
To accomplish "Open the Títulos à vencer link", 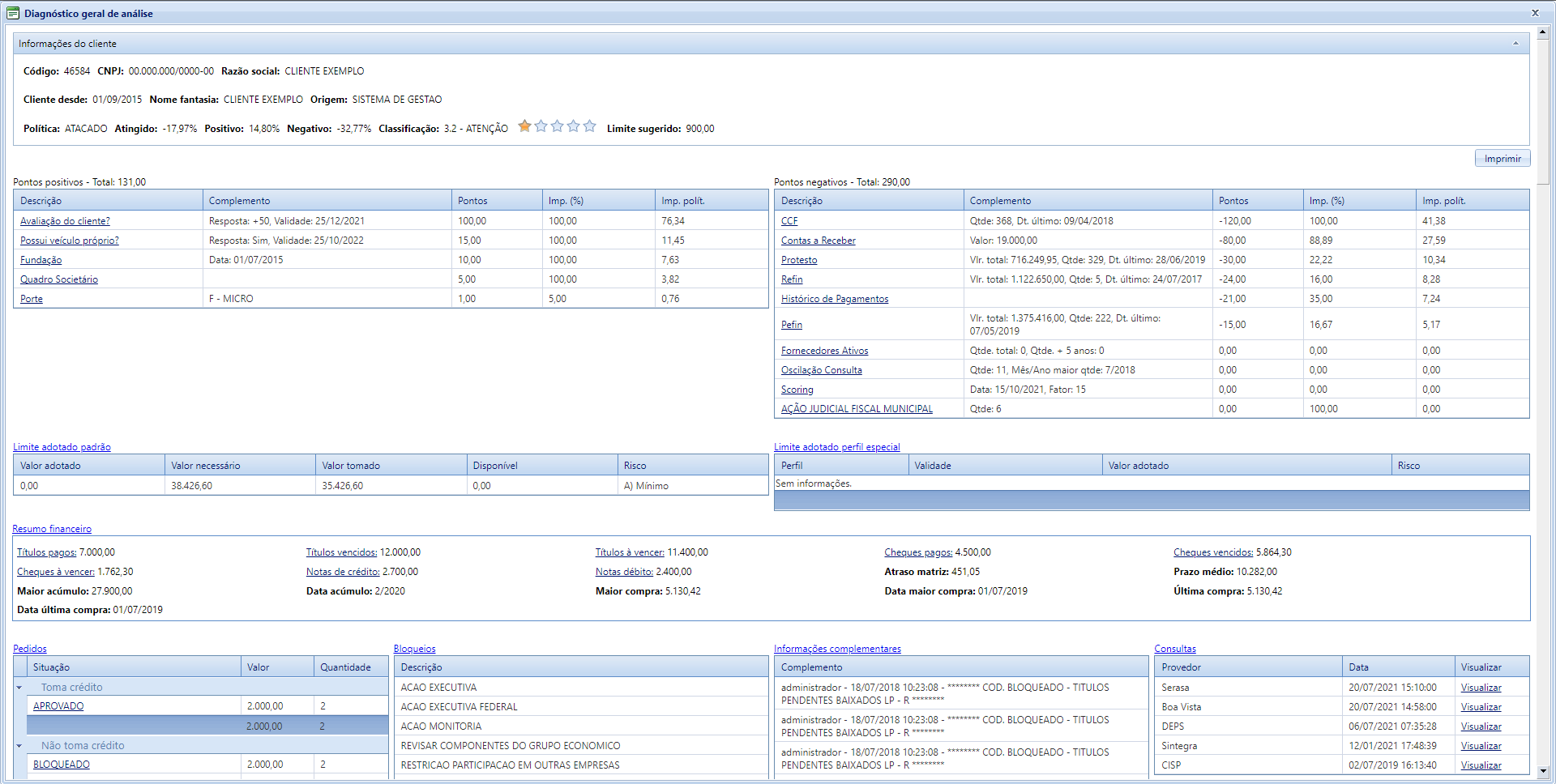I will pyautogui.click(x=630, y=552).
